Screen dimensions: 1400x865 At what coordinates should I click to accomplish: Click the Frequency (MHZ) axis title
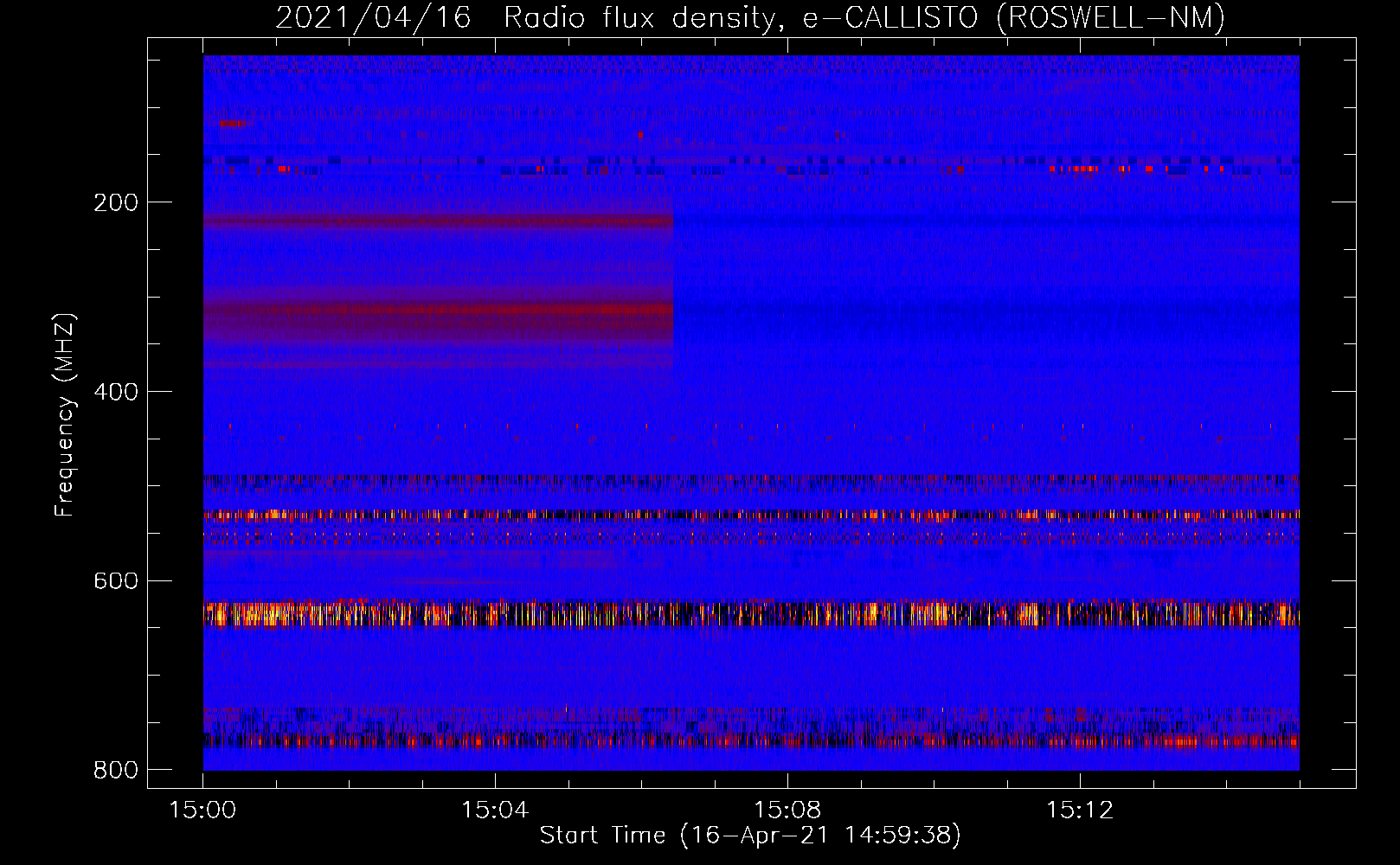pyautogui.click(x=65, y=414)
